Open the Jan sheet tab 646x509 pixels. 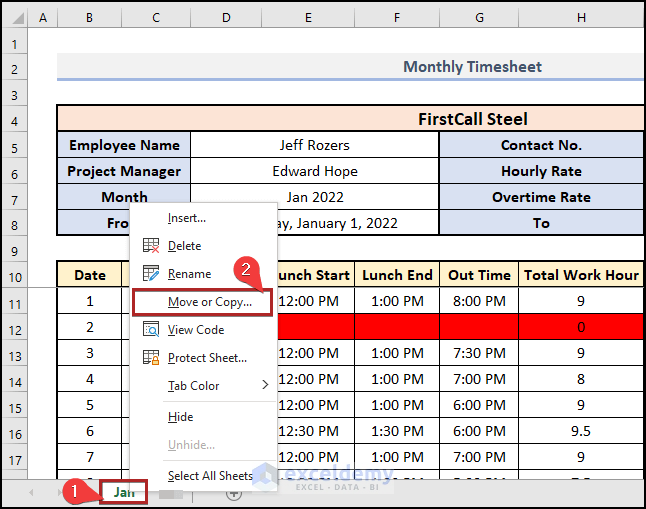[124, 492]
